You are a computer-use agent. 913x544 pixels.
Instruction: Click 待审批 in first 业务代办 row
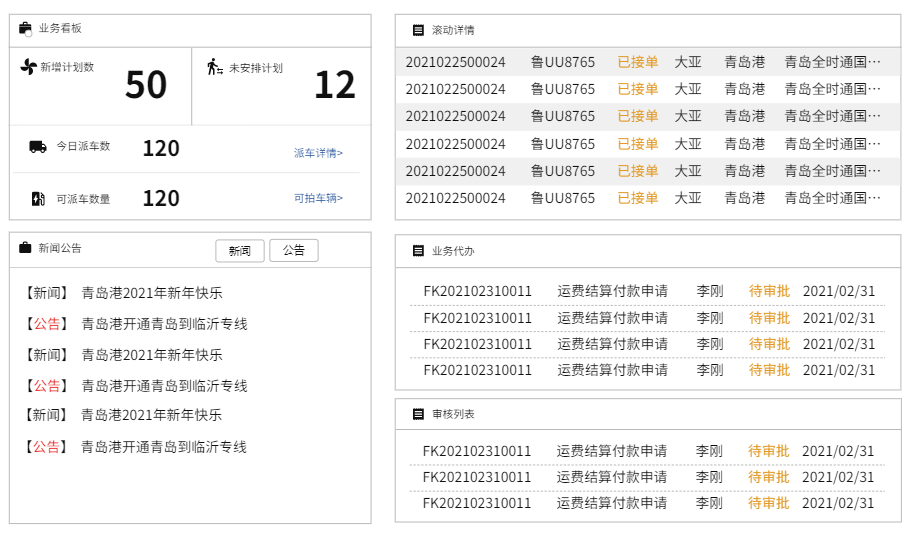pyautogui.click(x=769, y=291)
